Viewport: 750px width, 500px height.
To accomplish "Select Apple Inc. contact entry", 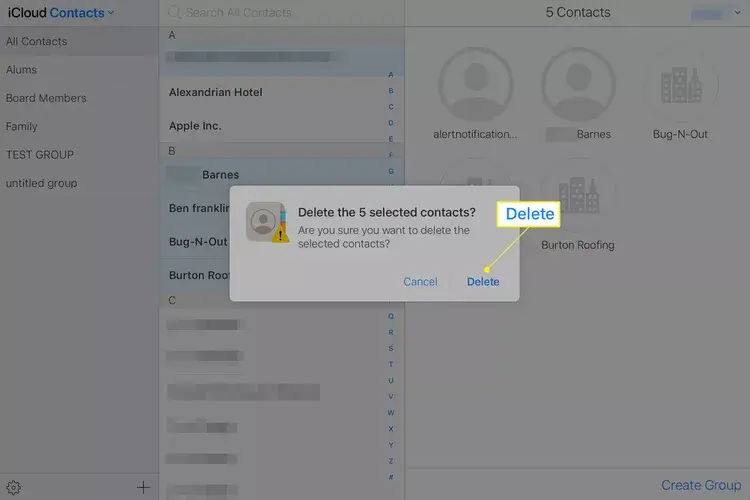I will click(282, 126).
